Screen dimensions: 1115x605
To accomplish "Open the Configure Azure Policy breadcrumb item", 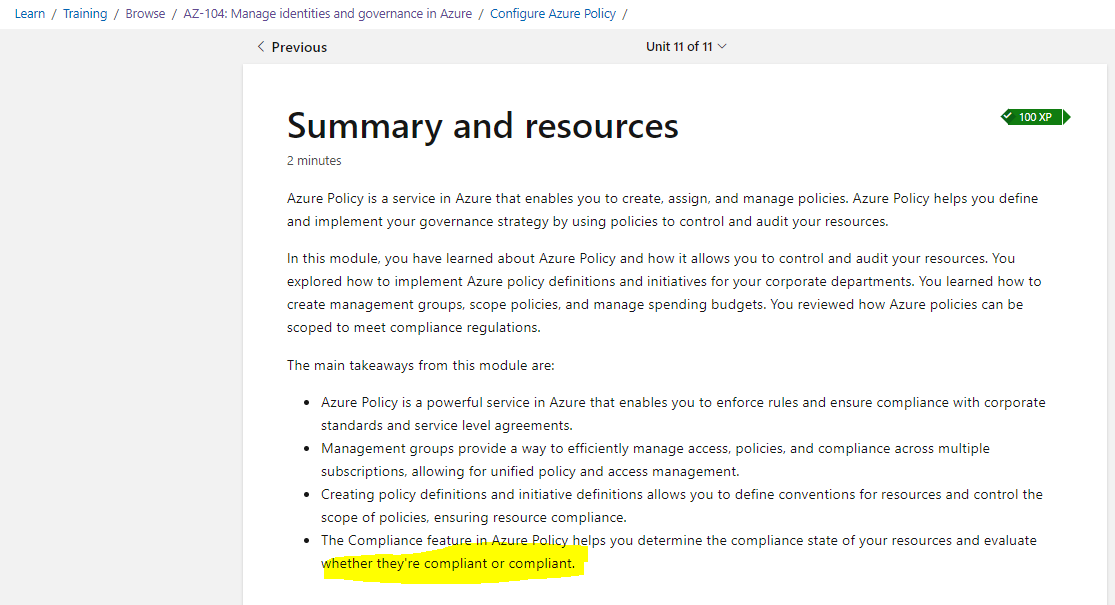I will pos(552,13).
